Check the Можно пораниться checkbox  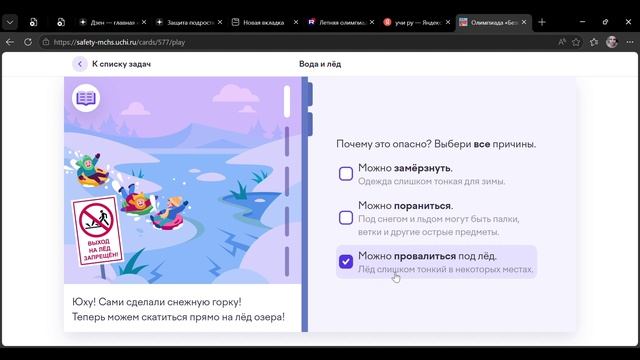click(346, 218)
